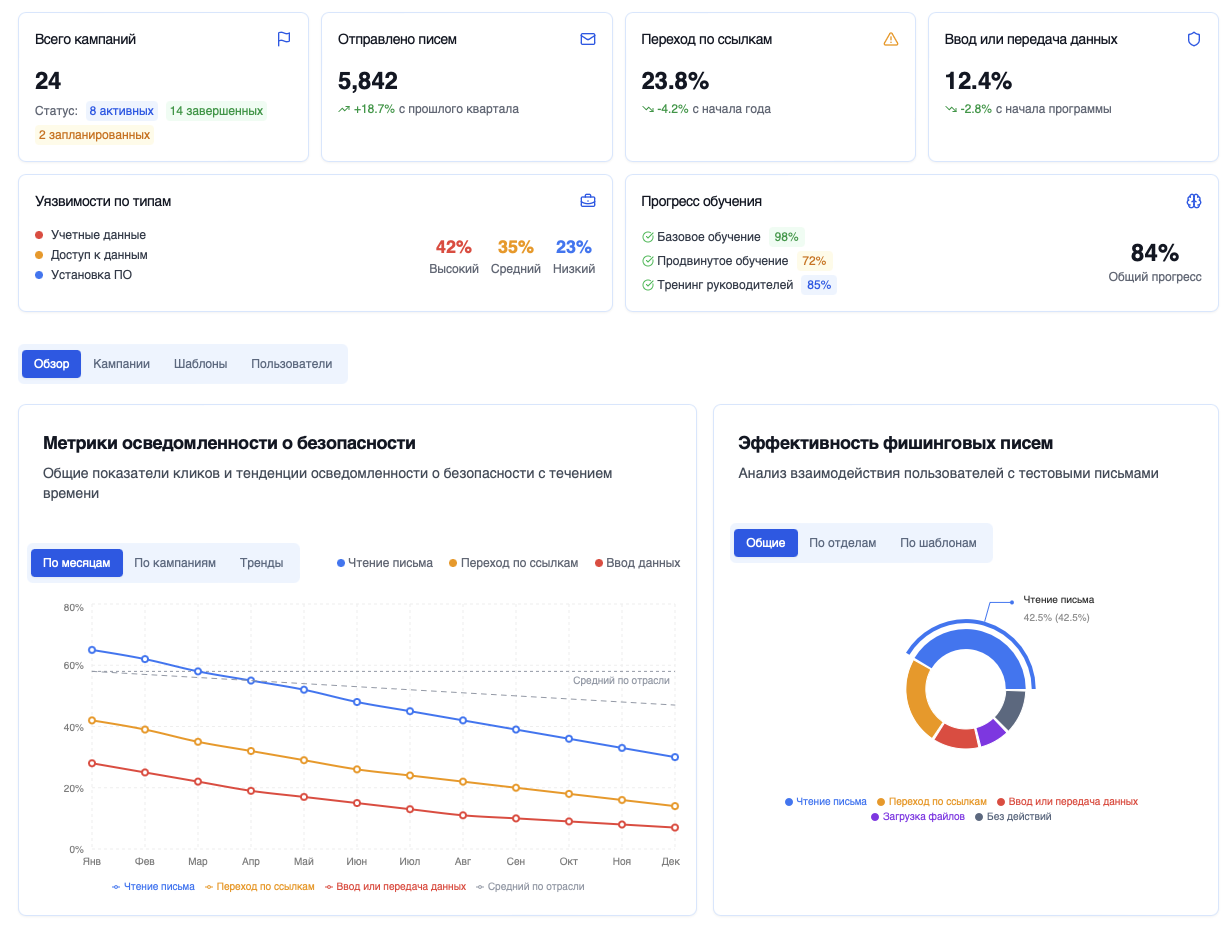Click the По отделам button
Viewport: 1231px width, 926px height.
coord(842,543)
